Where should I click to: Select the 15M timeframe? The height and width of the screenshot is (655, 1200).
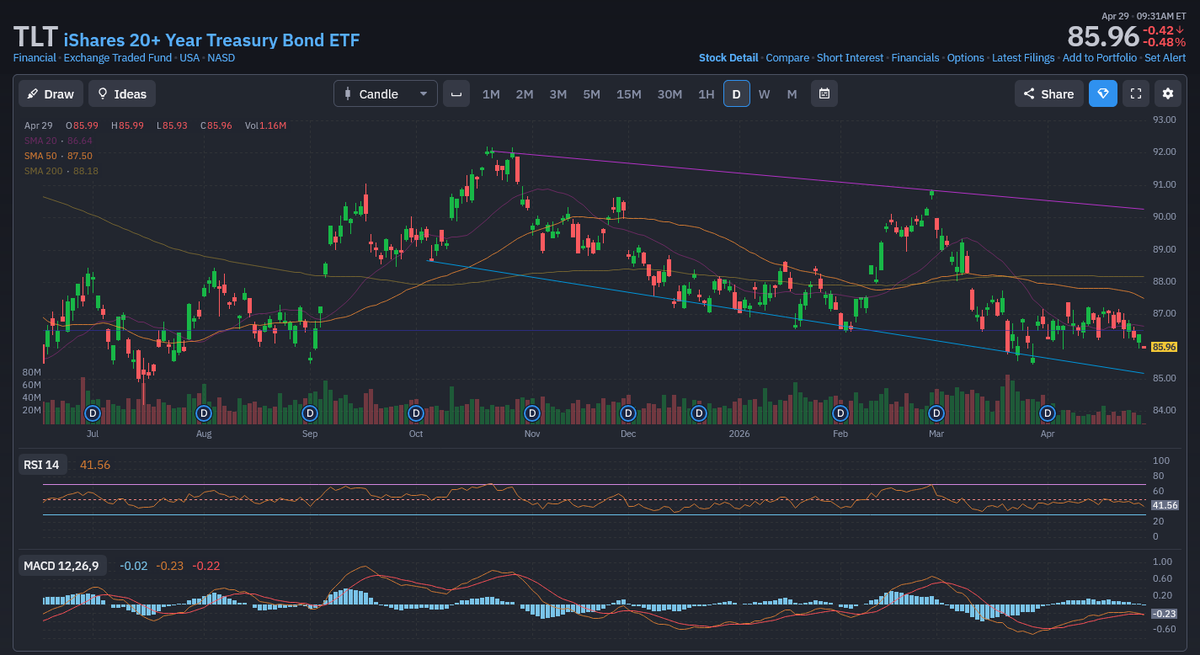(629, 94)
